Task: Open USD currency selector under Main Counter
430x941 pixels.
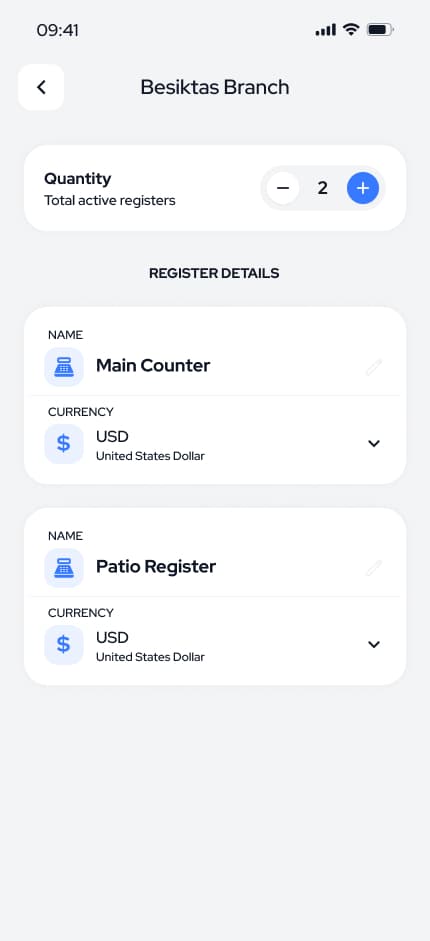Action: (215, 434)
